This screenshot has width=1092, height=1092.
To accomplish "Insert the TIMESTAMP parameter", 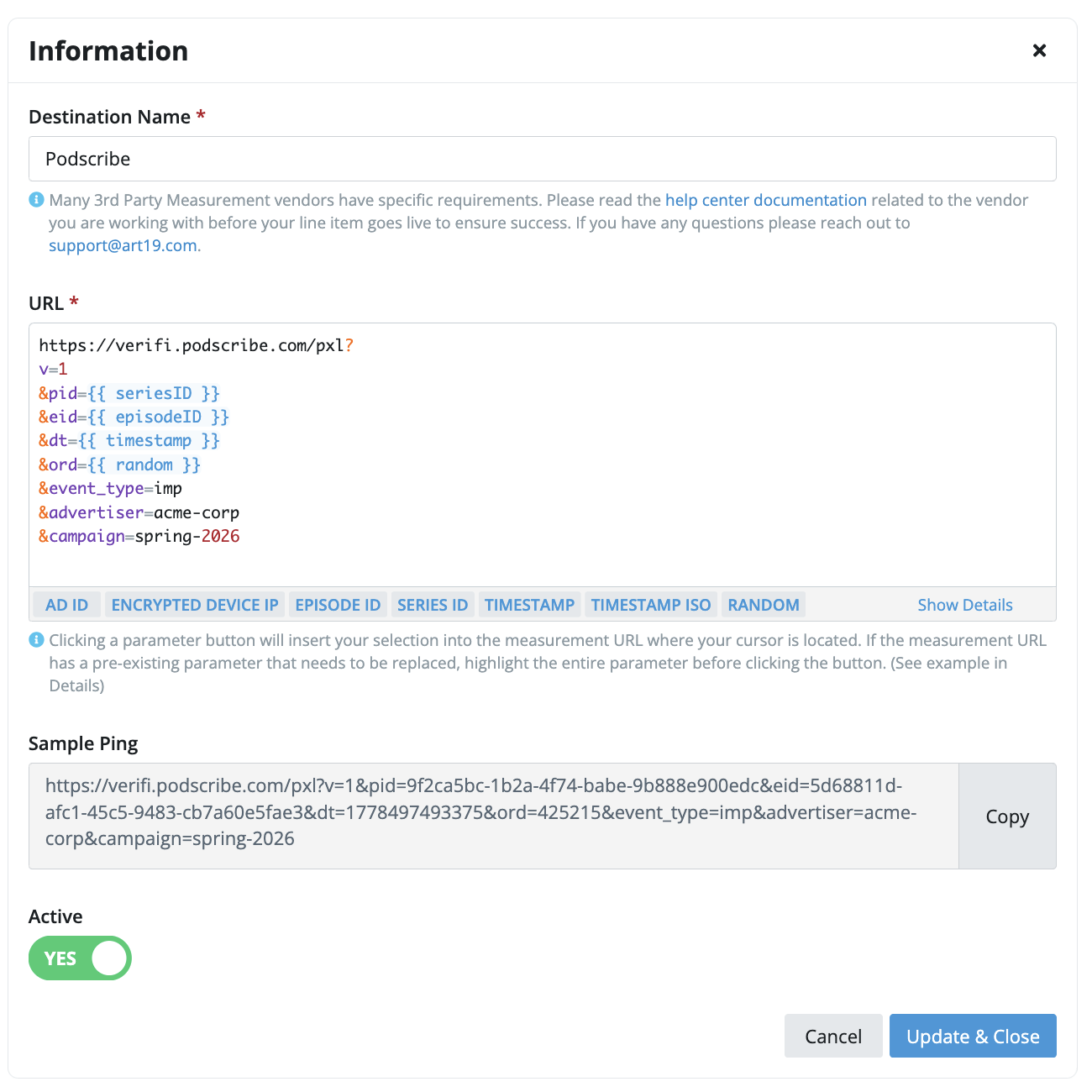I will [x=529, y=605].
